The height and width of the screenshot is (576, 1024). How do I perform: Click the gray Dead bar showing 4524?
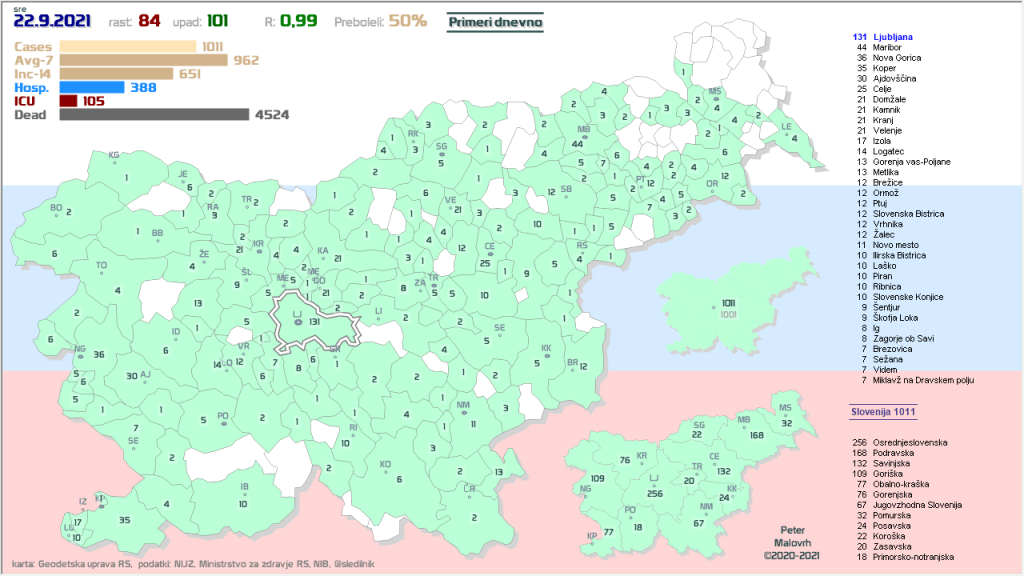pos(154,115)
